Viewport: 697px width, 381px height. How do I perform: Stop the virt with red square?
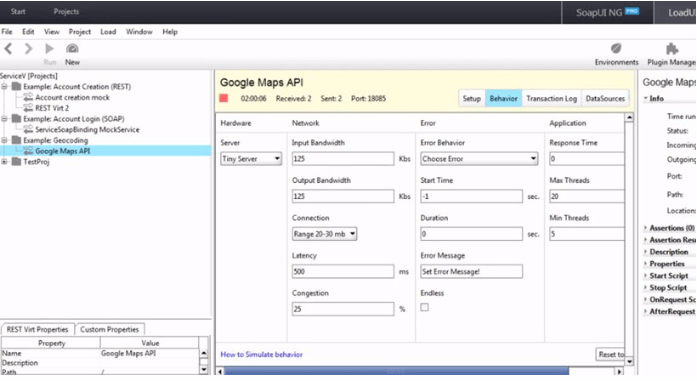[224, 98]
